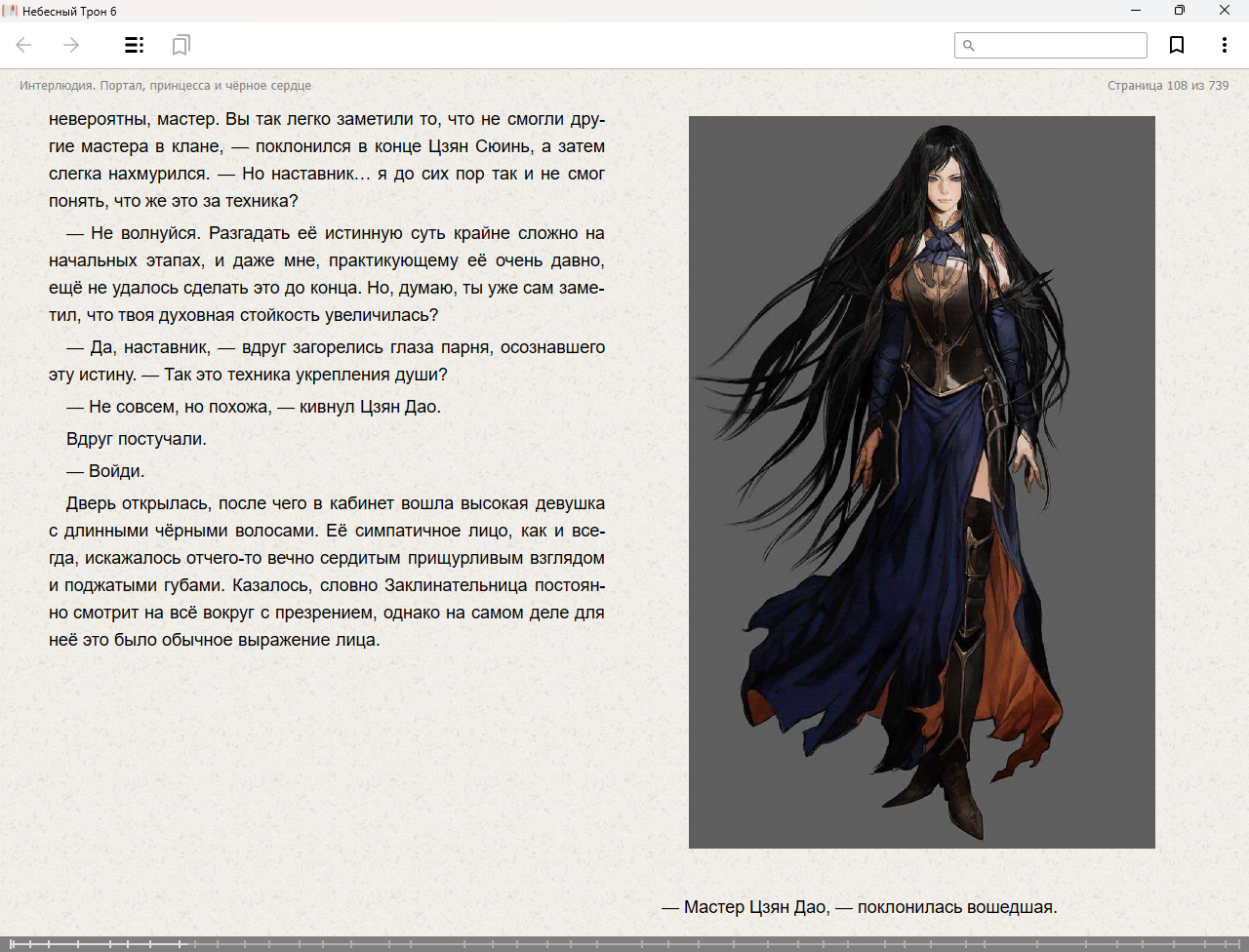Viewport: 1249px width, 952px height.
Task: Open the bookmarks list panel
Action: [181, 45]
